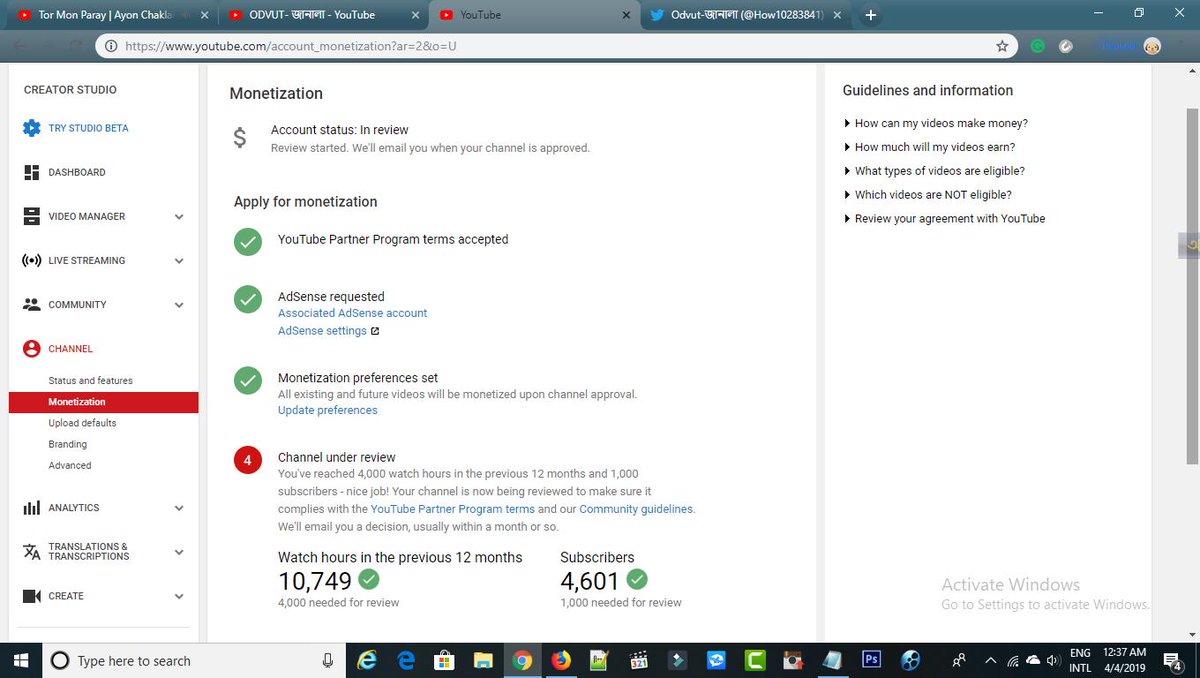The width and height of the screenshot is (1200, 678).
Task: Click the ENG INTL language indicator
Action: pyautogui.click(x=1080, y=660)
